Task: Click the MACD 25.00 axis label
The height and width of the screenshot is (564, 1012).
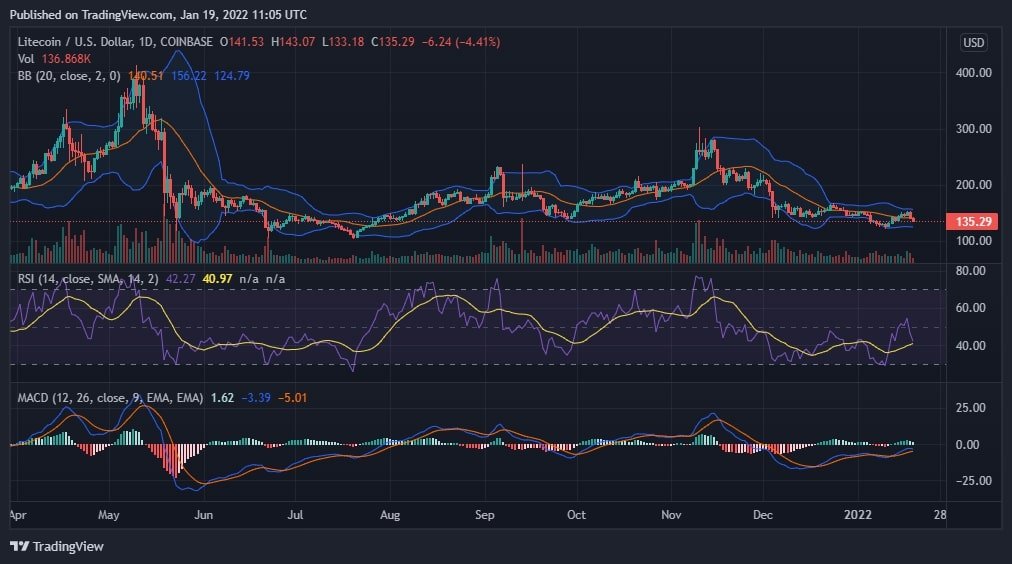Action: point(970,408)
